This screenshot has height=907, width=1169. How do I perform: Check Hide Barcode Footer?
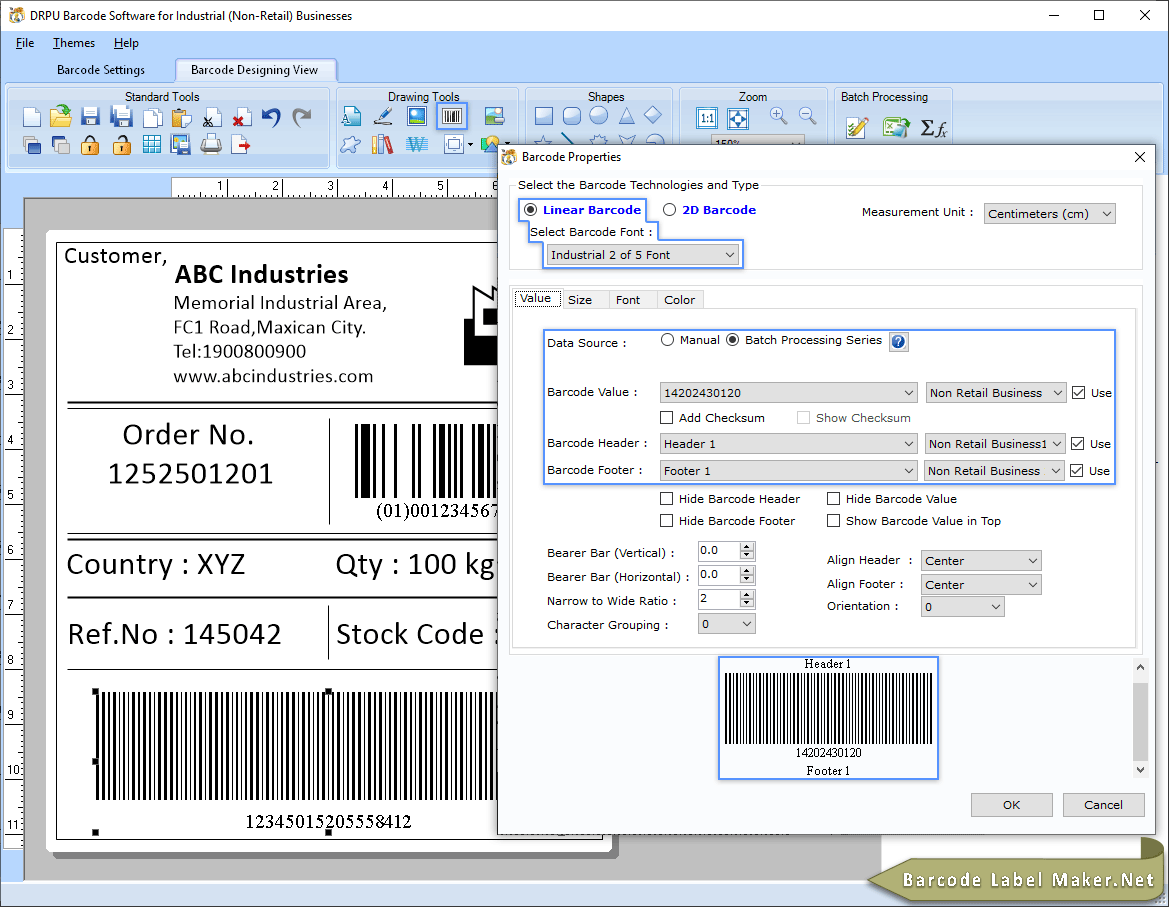pos(667,520)
